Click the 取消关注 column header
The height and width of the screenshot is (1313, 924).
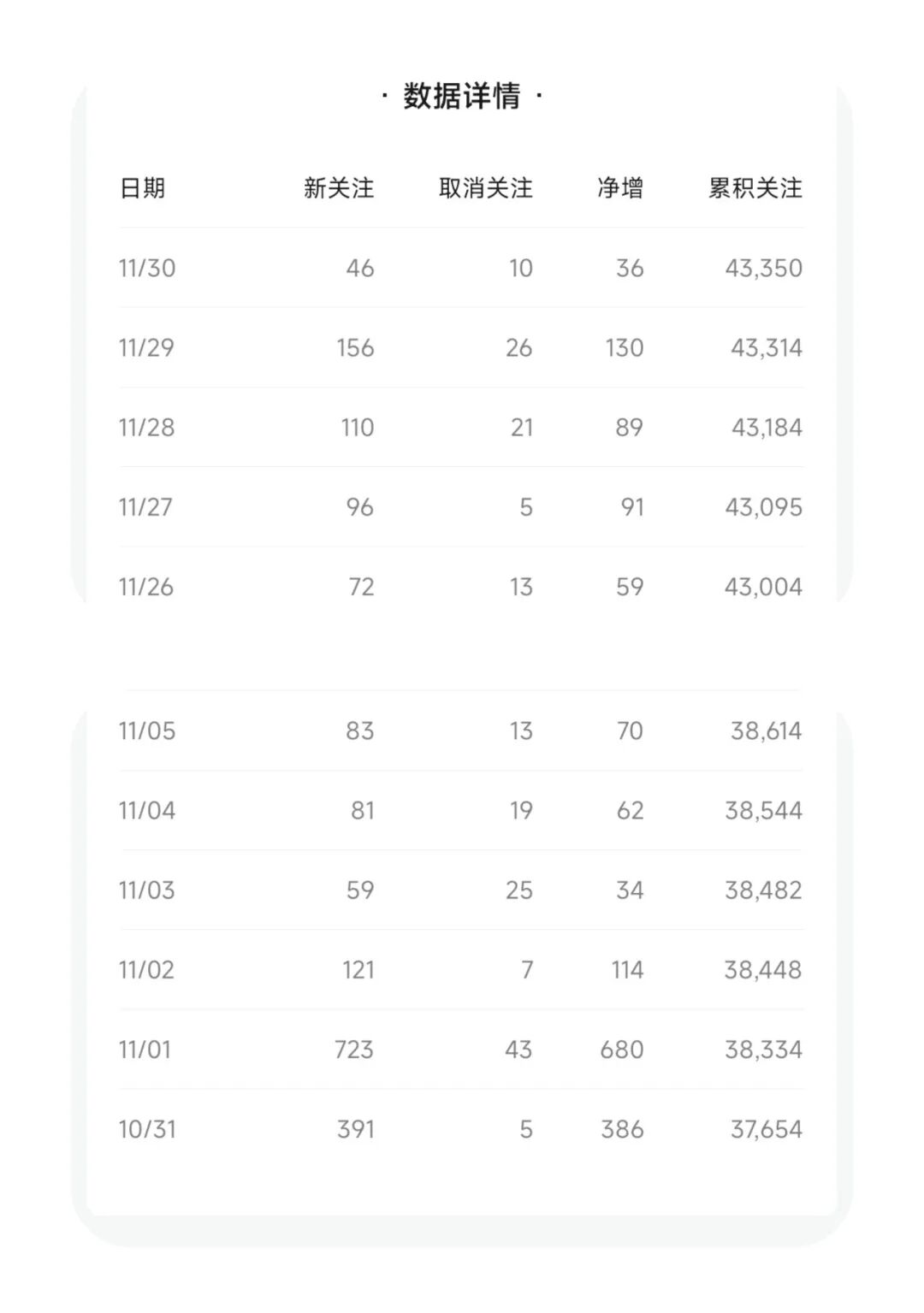click(x=486, y=188)
